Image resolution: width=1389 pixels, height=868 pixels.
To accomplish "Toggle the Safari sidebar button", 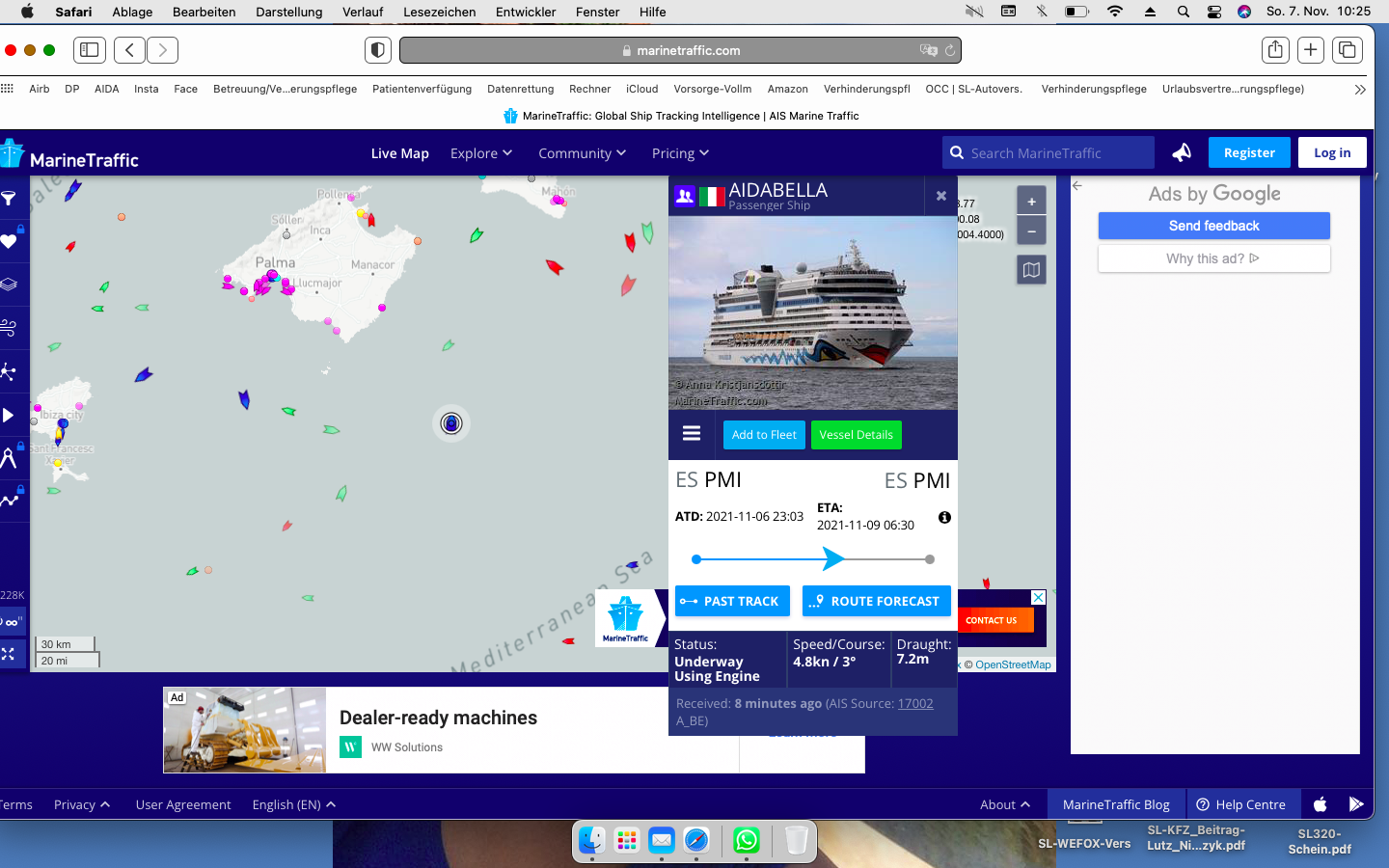I will pyautogui.click(x=90, y=50).
